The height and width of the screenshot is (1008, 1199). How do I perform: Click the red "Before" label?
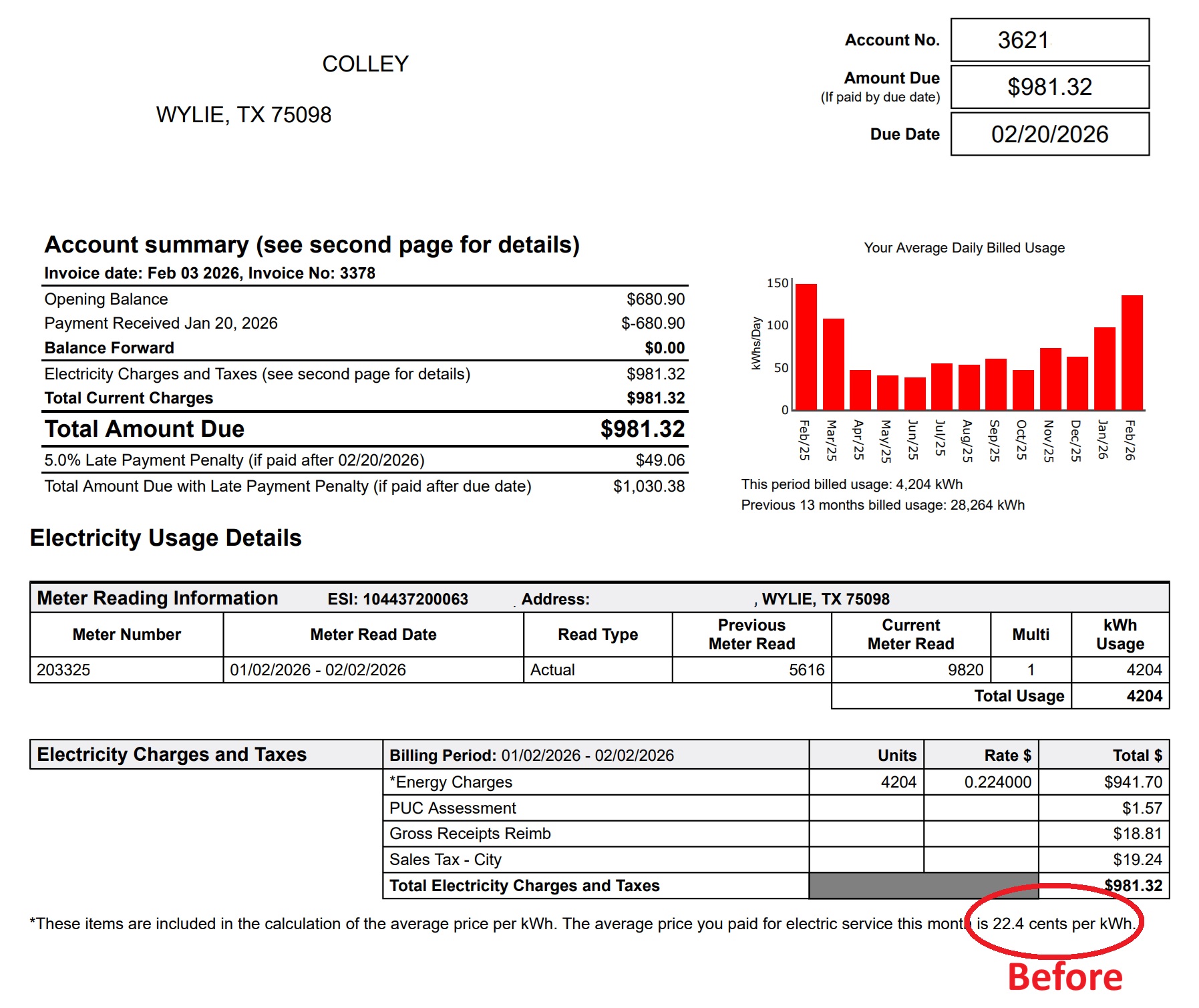coord(1065,977)
